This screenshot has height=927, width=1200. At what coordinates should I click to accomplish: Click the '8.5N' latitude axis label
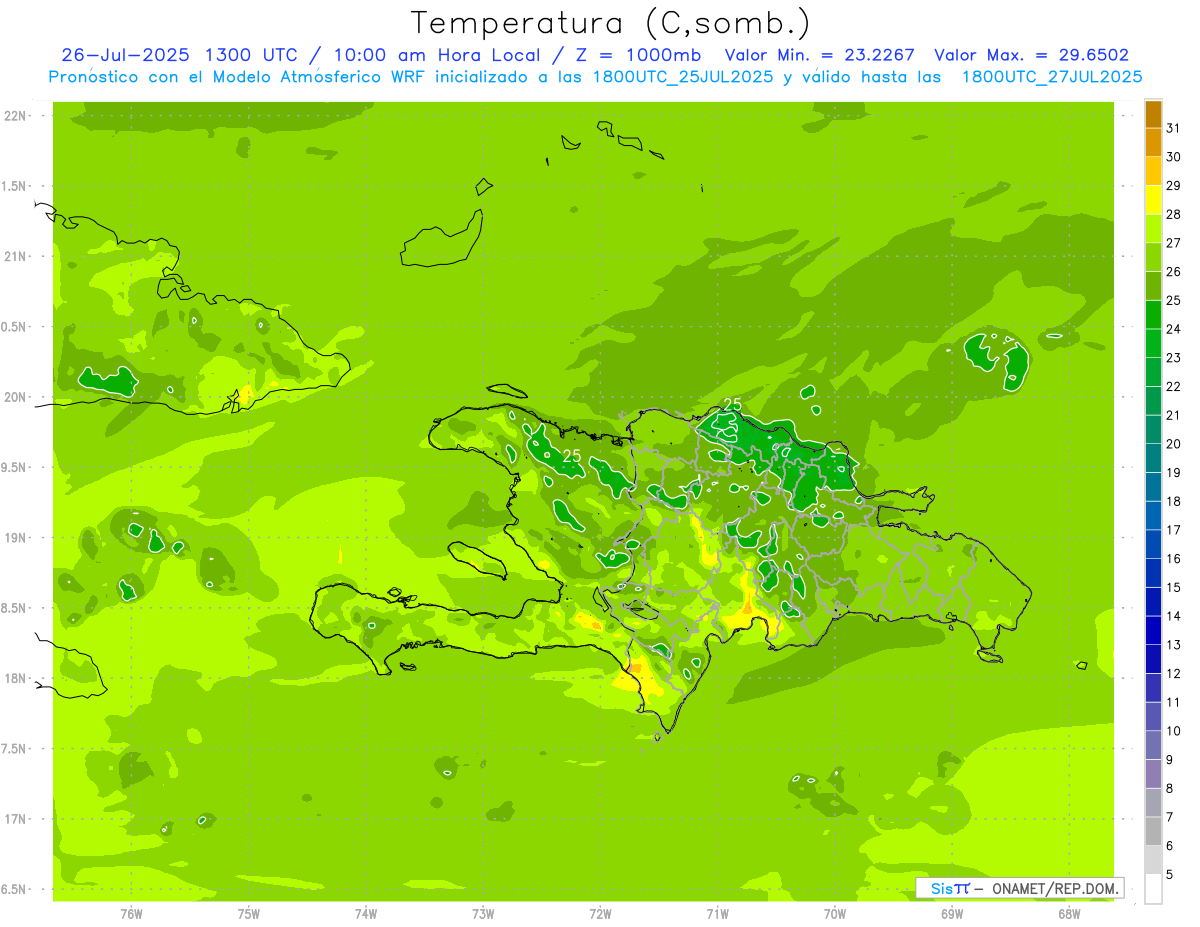(14, 608)
